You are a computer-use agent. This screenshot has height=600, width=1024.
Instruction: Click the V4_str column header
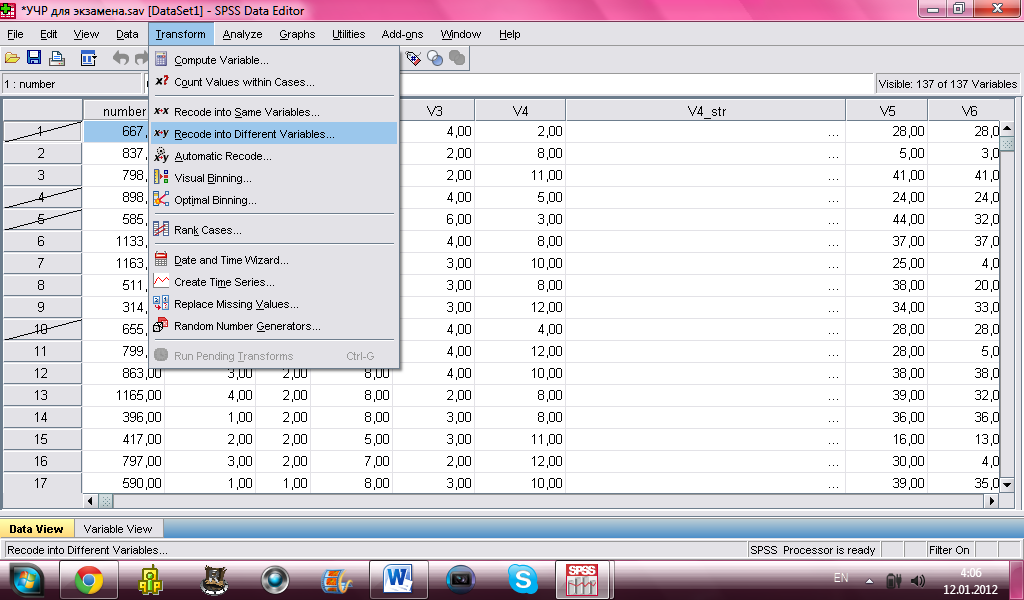[x=706, y=111]
